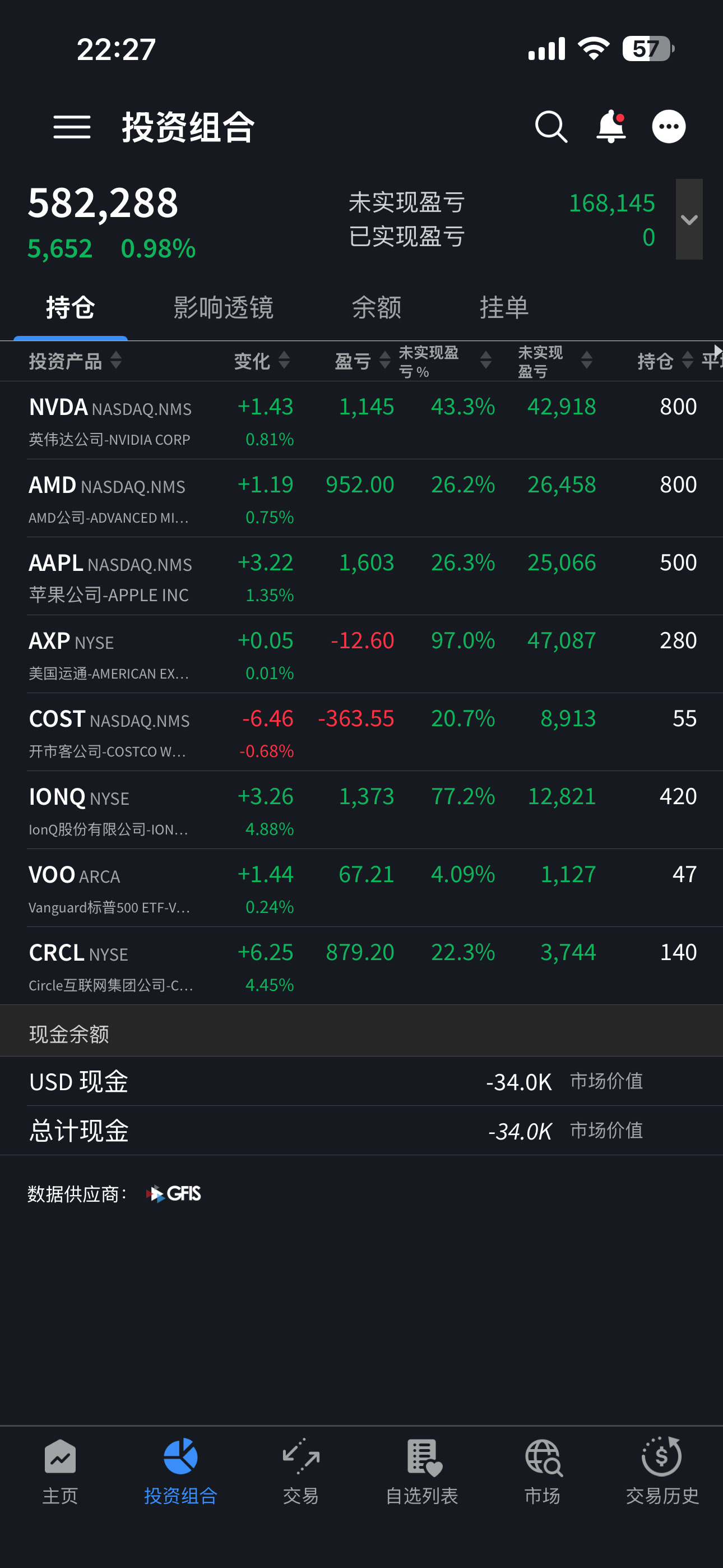Open the IONQ position row
Image resolution: width=723 pixels, height=1568 pixels.
(361, 810)
